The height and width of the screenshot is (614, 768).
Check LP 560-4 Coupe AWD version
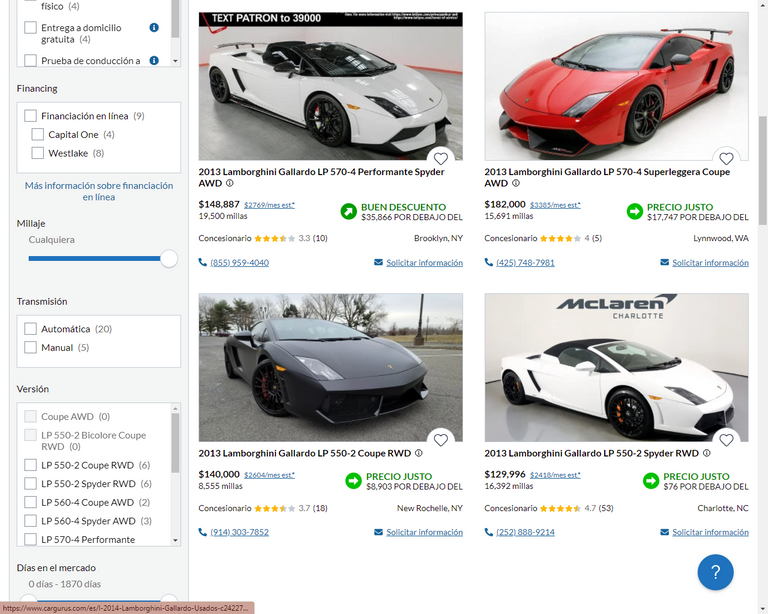point(30,502)
